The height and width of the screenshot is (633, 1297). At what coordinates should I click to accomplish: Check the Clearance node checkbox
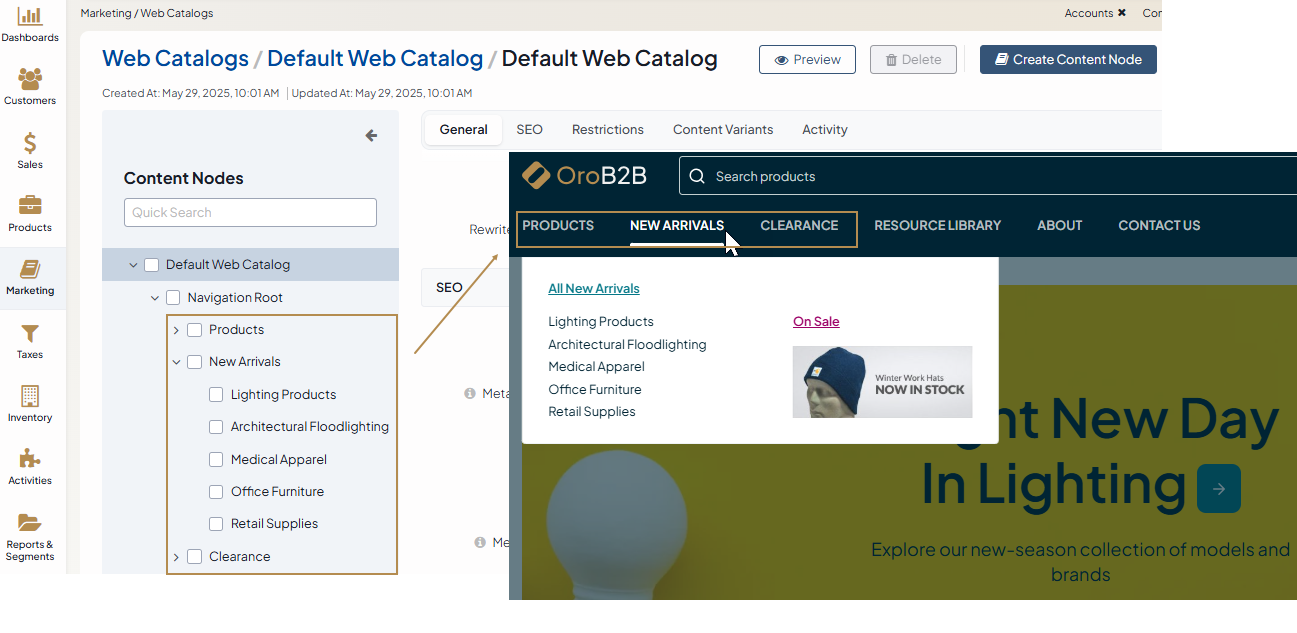pos(195,557)
